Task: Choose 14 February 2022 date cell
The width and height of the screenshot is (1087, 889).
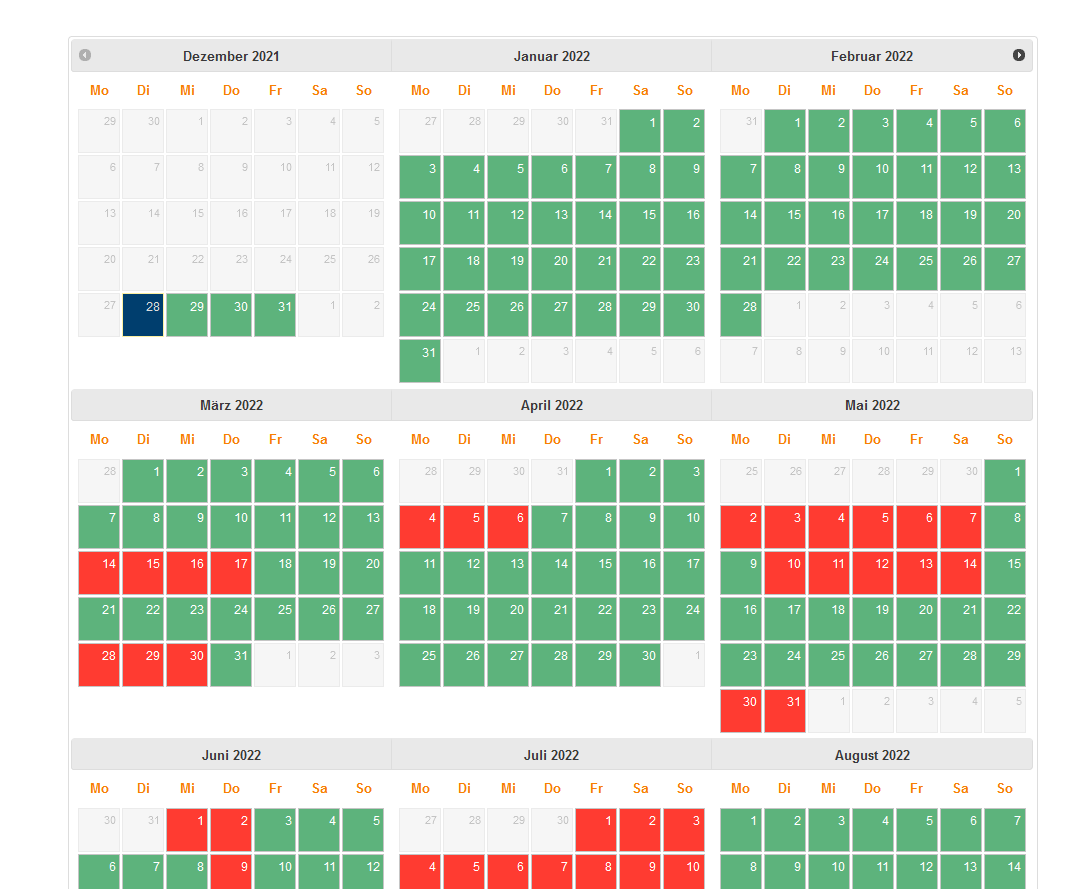Action: pyautogui.click(x=741, y=223)
